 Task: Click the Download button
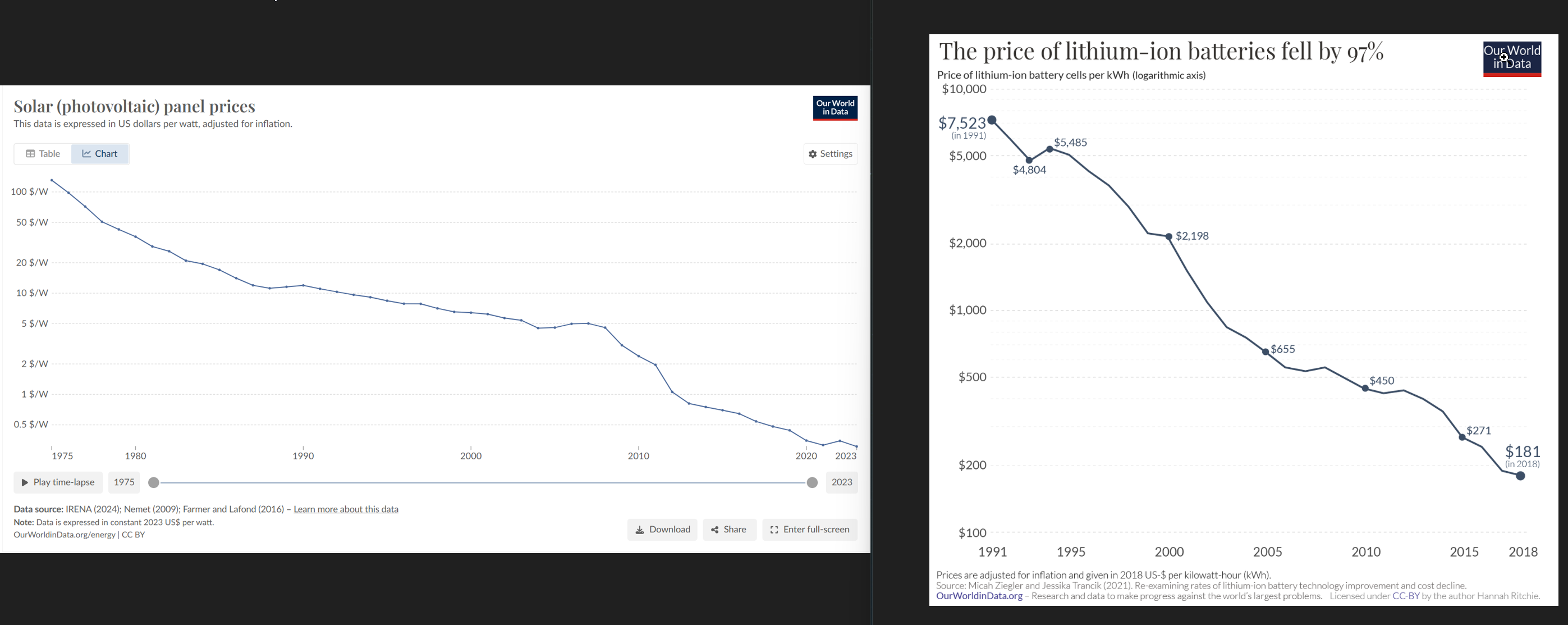[662, 530]
